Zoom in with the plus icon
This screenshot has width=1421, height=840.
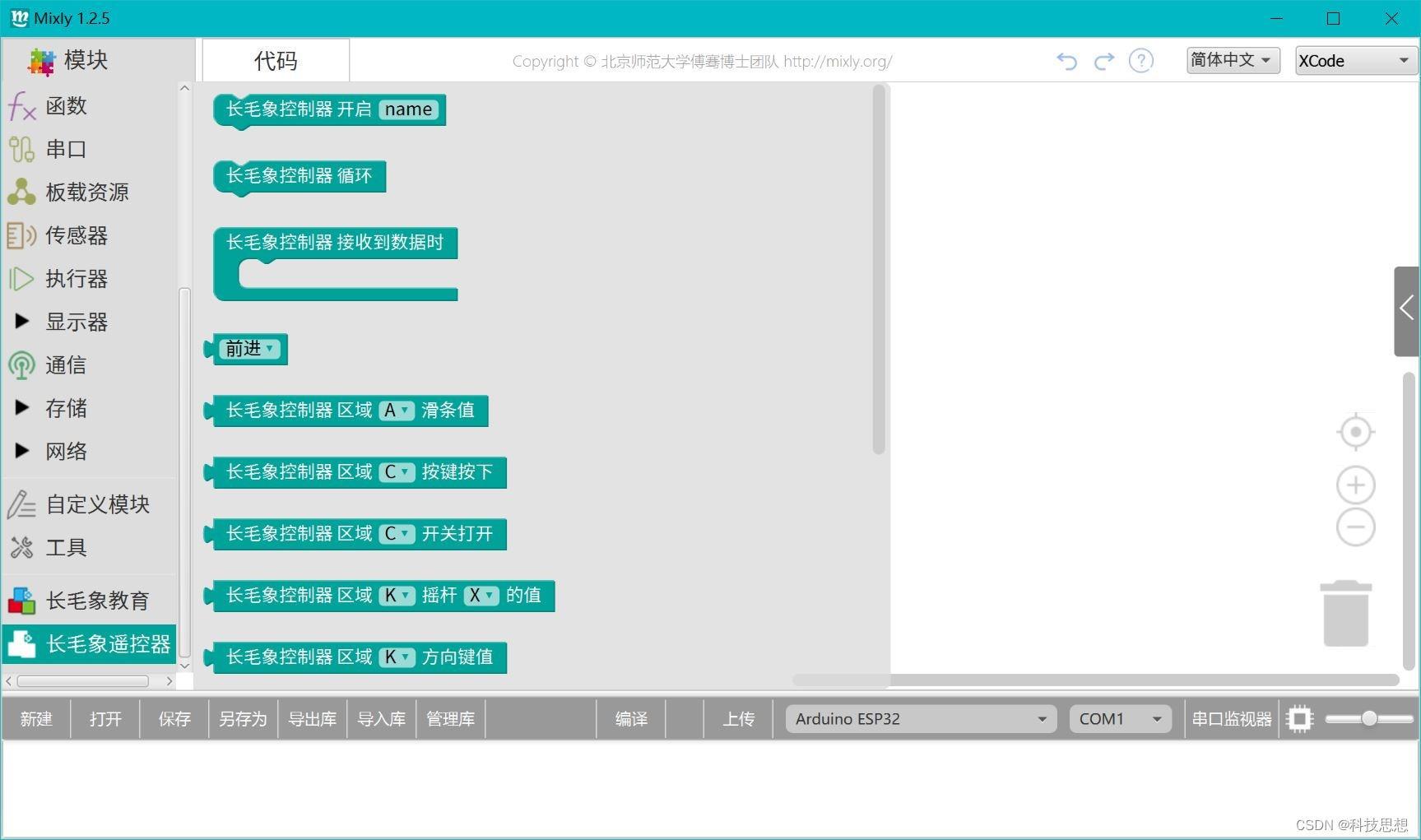(x=1355, y=485)
